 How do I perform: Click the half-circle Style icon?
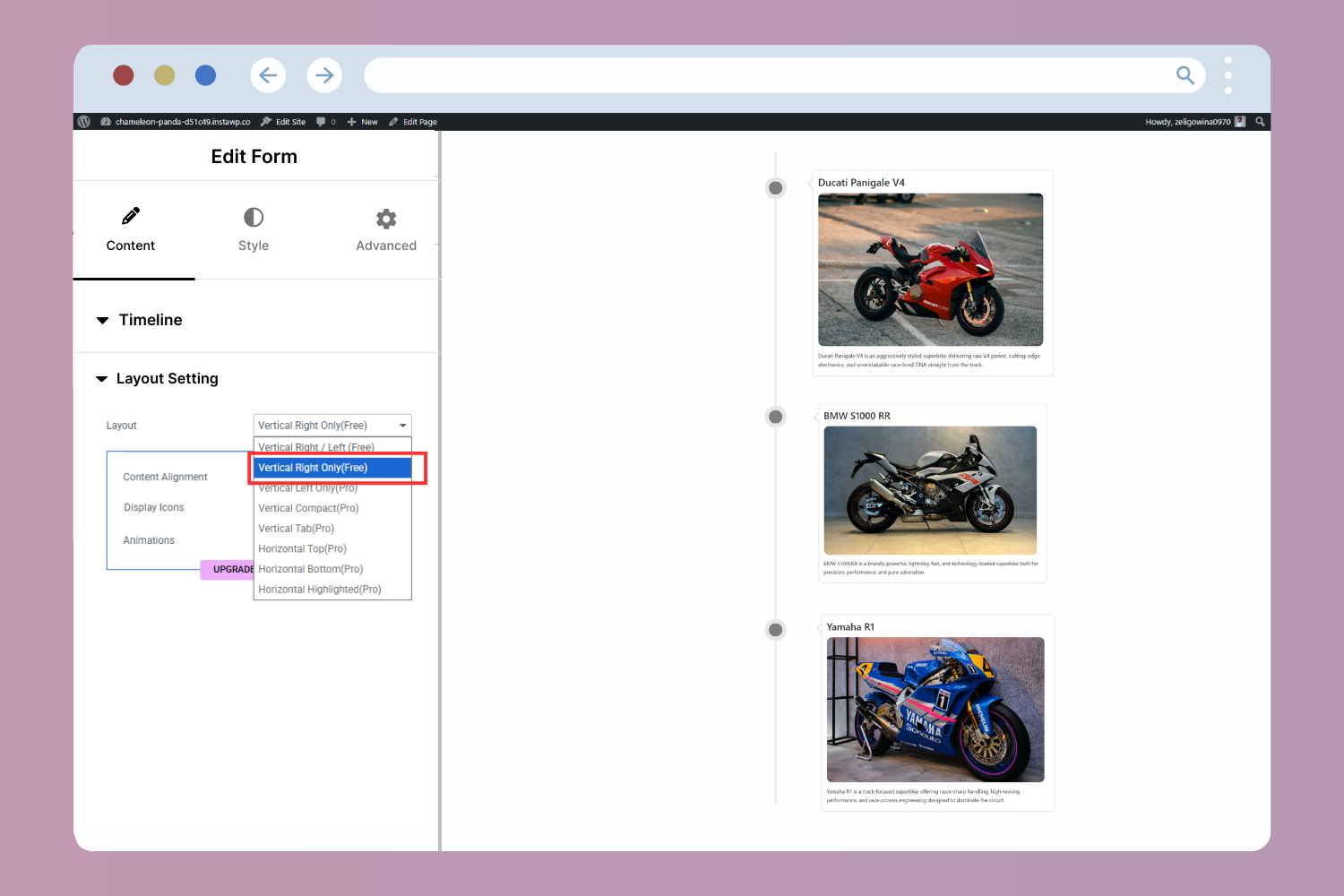click(x=254, y=217)
